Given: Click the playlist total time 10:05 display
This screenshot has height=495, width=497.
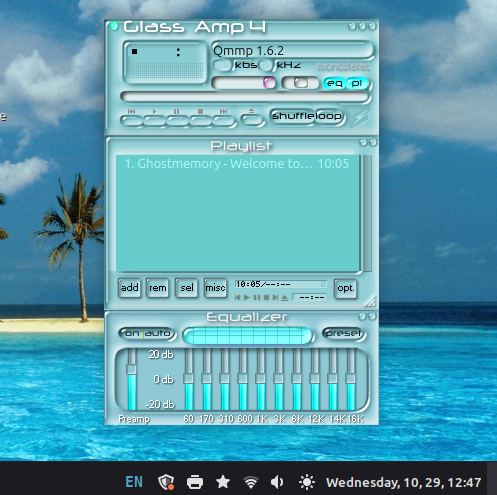Looking at the screenshot, I should point(281,284).
